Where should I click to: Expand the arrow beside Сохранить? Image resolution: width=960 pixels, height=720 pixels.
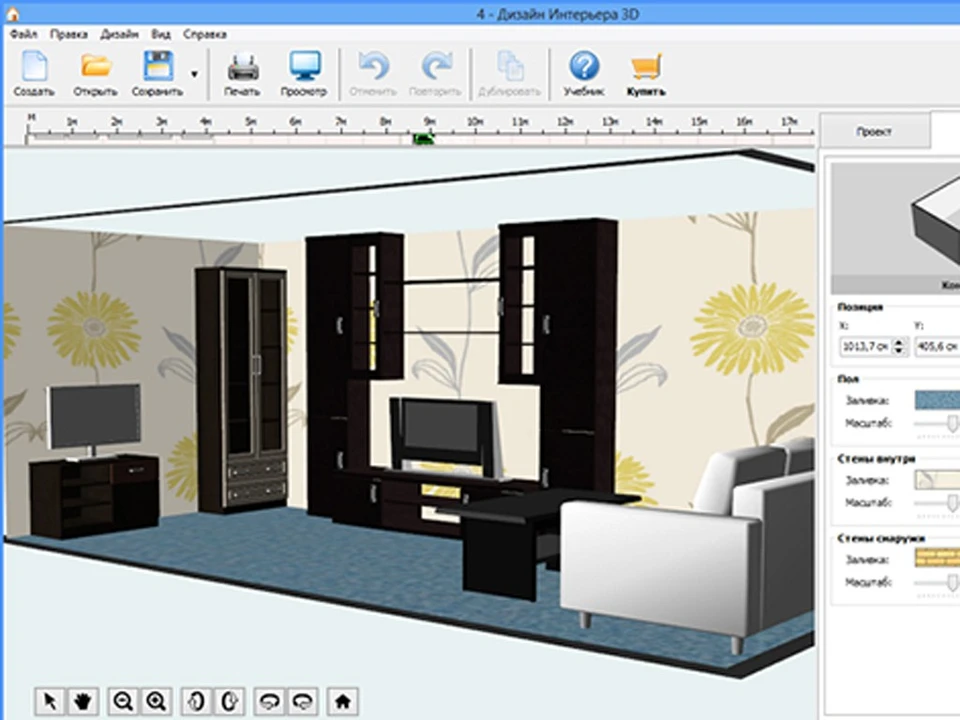click(x=194, y=74)
